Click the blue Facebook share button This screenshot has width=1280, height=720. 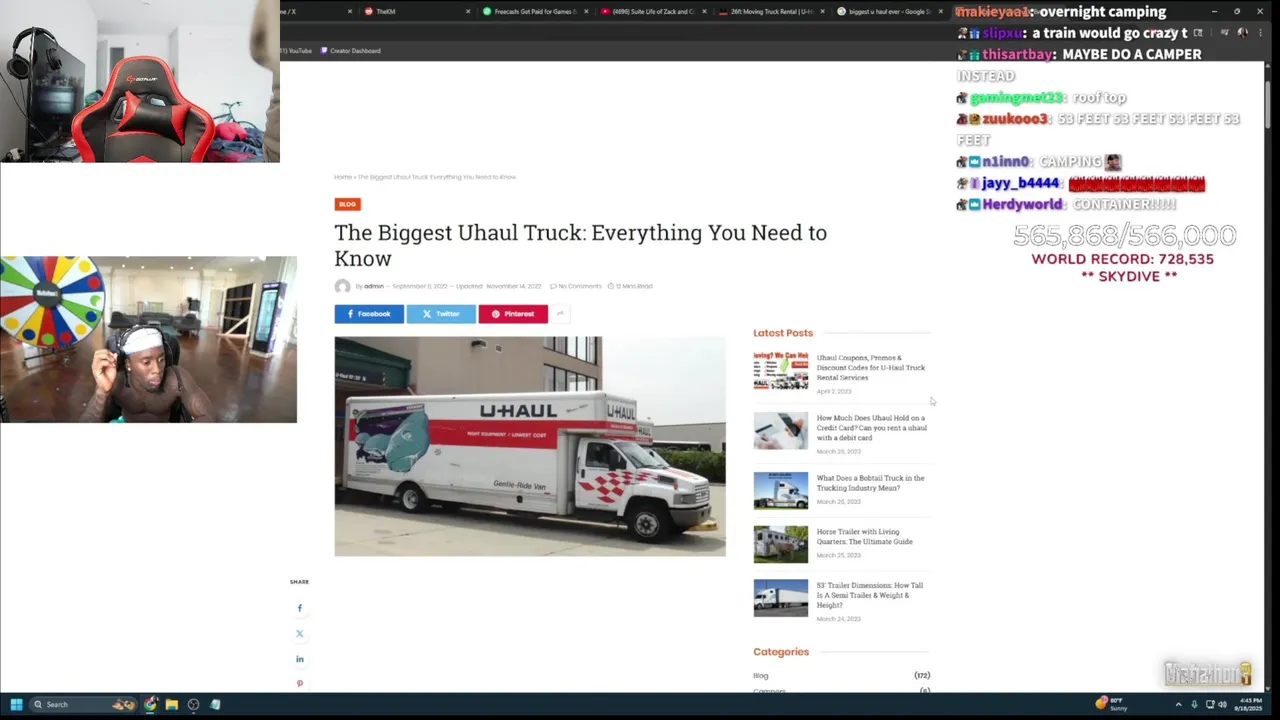click(x=369, y=314)
